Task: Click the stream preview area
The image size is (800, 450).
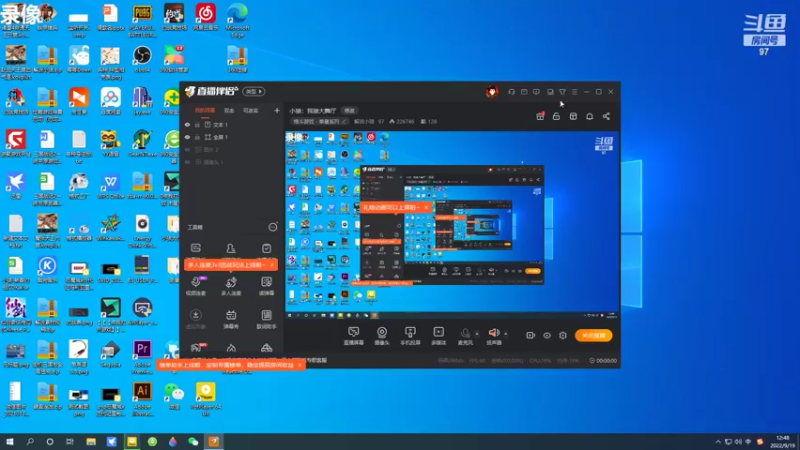Action: pyautogui.click(x=452, y=226)
